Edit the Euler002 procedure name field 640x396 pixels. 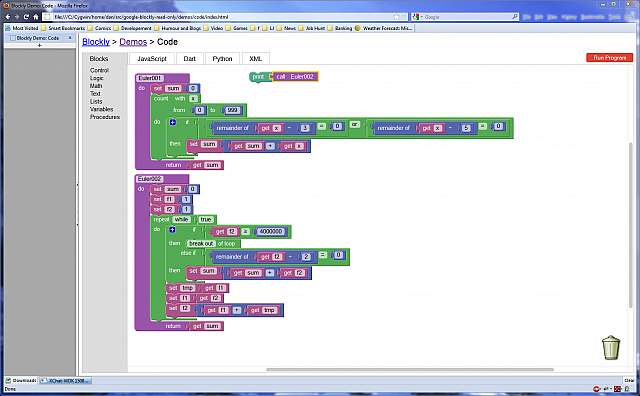click(x=150, y=178)
